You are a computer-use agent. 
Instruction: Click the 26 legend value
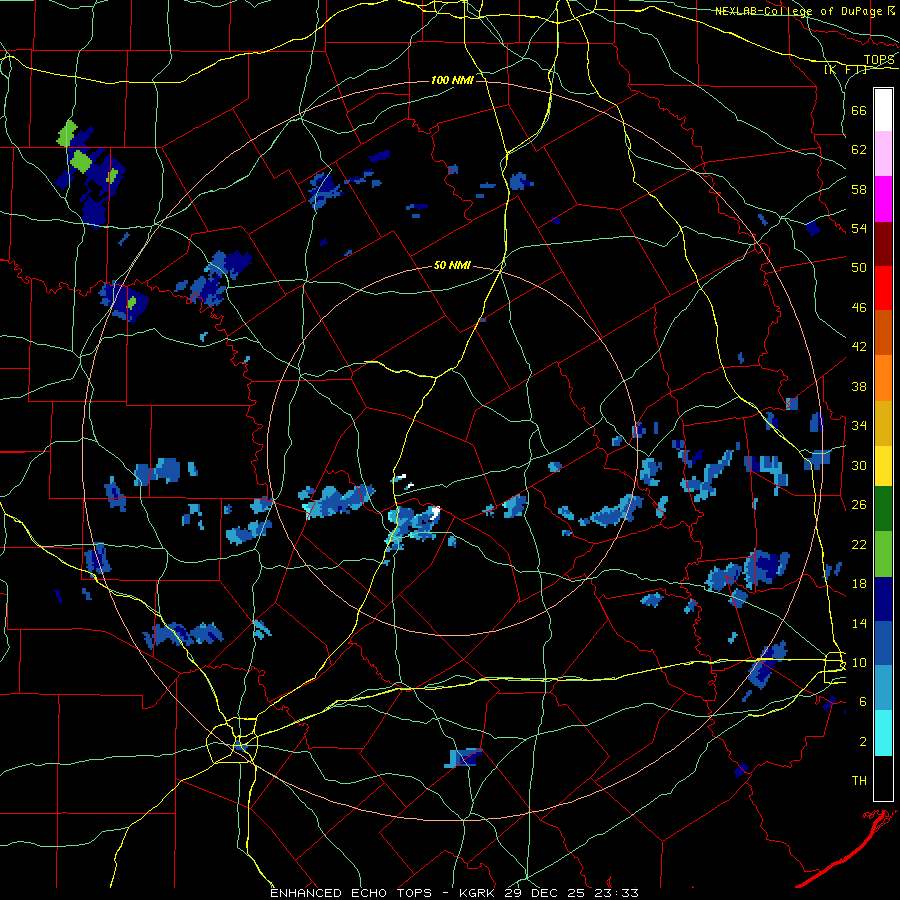coord(859,505)
